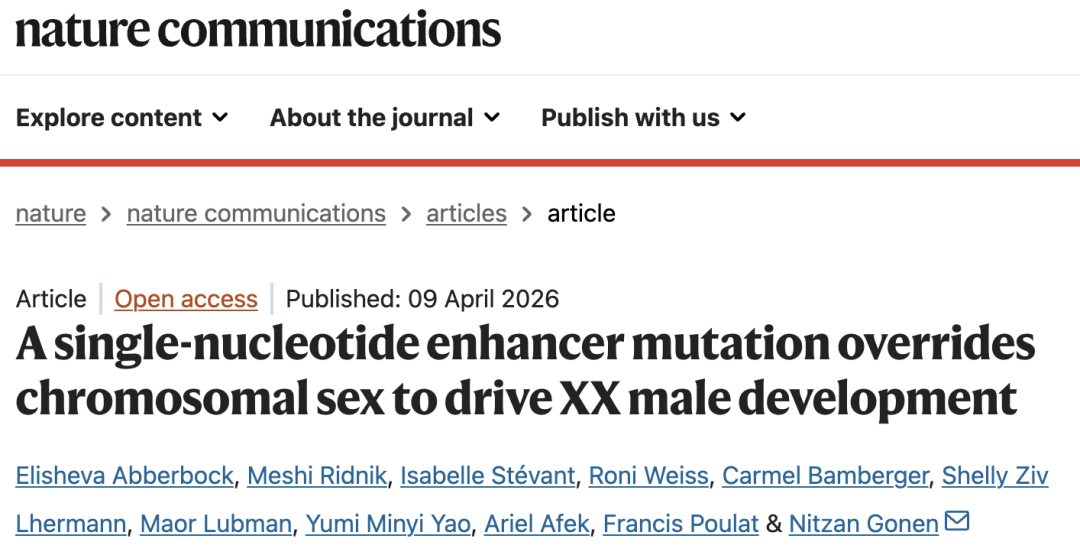Screen dimensions: 1080x555
Task: Click author Roni Weiss
Action: 649,476
